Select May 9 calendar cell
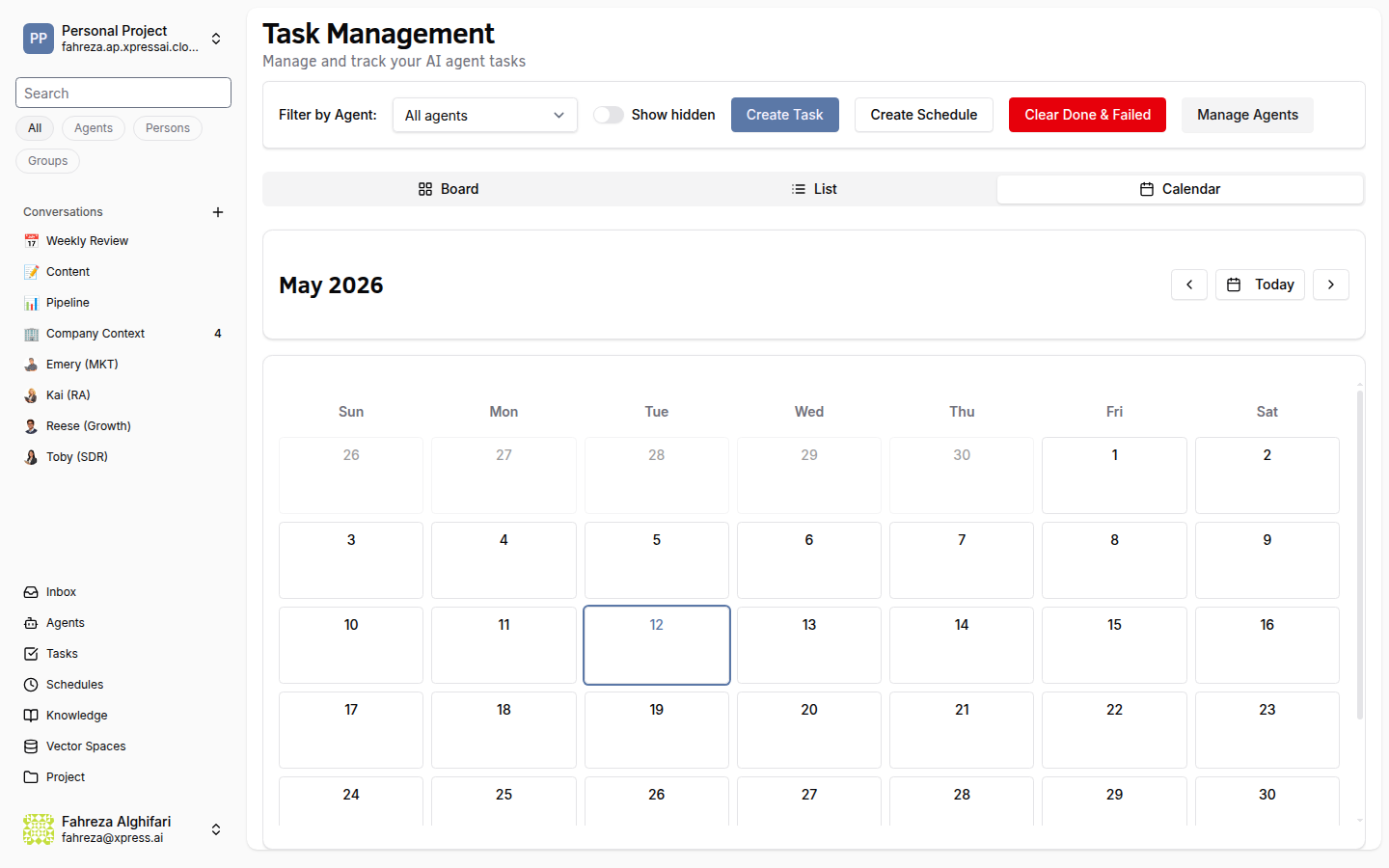Viewport: 1389px width, 868px height. pos(1267,560)
